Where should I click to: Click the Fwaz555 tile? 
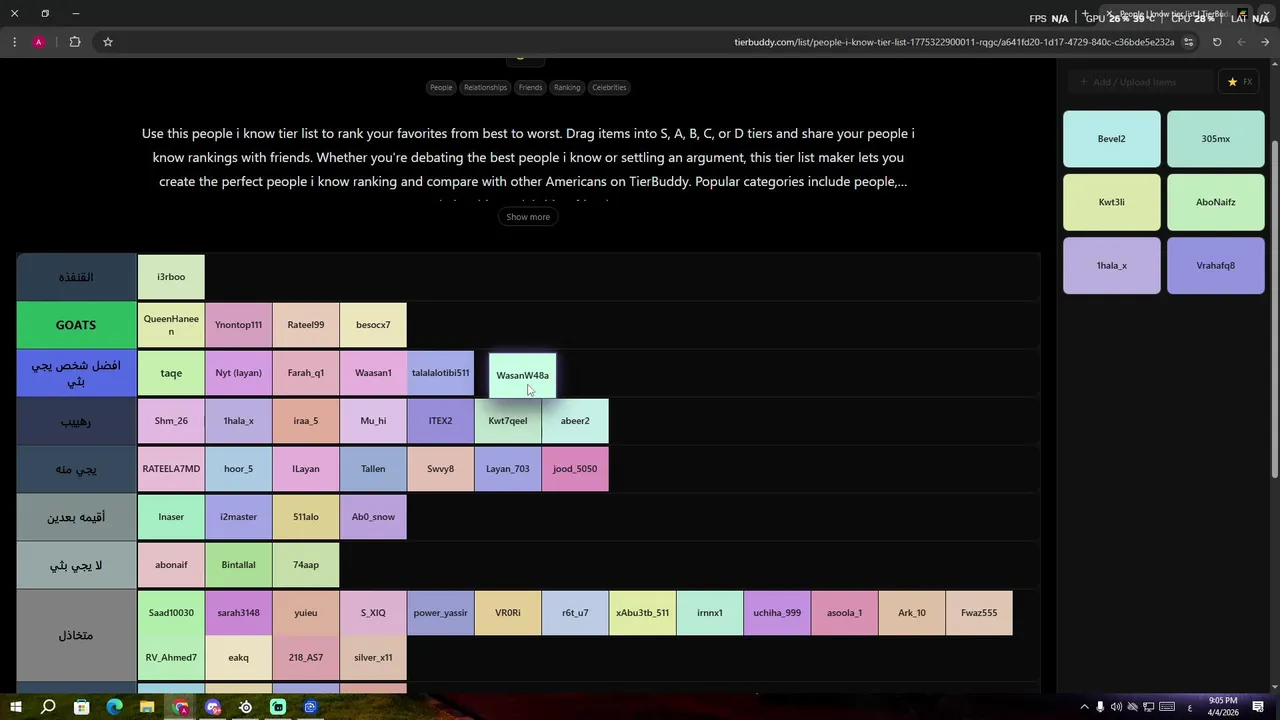(979, 613)
